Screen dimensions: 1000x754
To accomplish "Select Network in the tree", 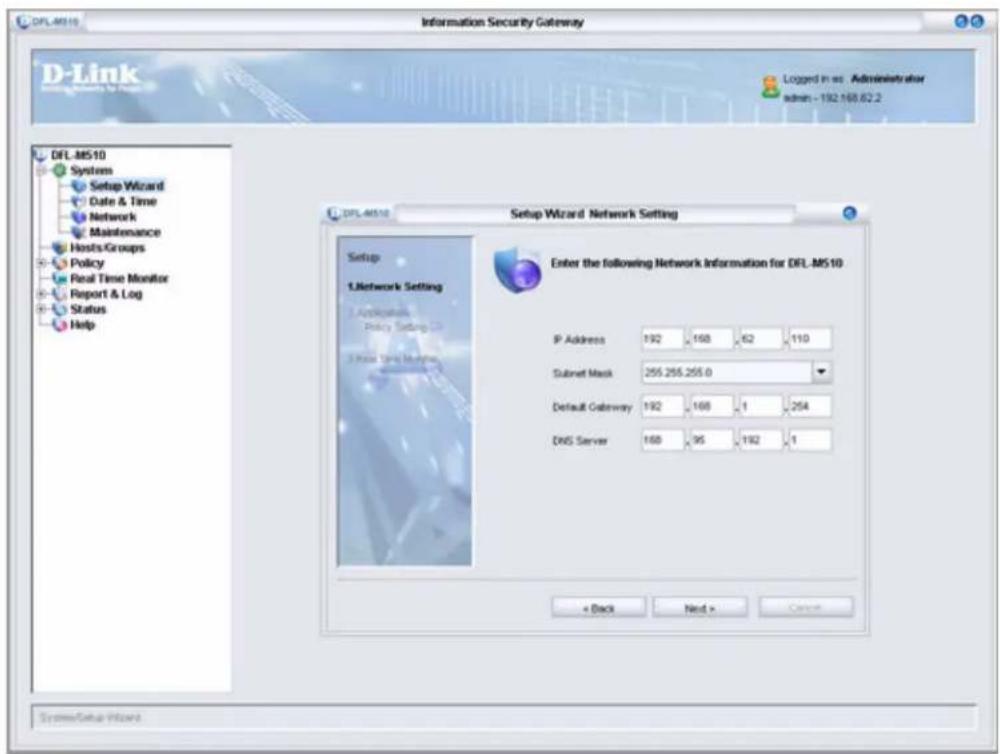I will coord(112,217).
